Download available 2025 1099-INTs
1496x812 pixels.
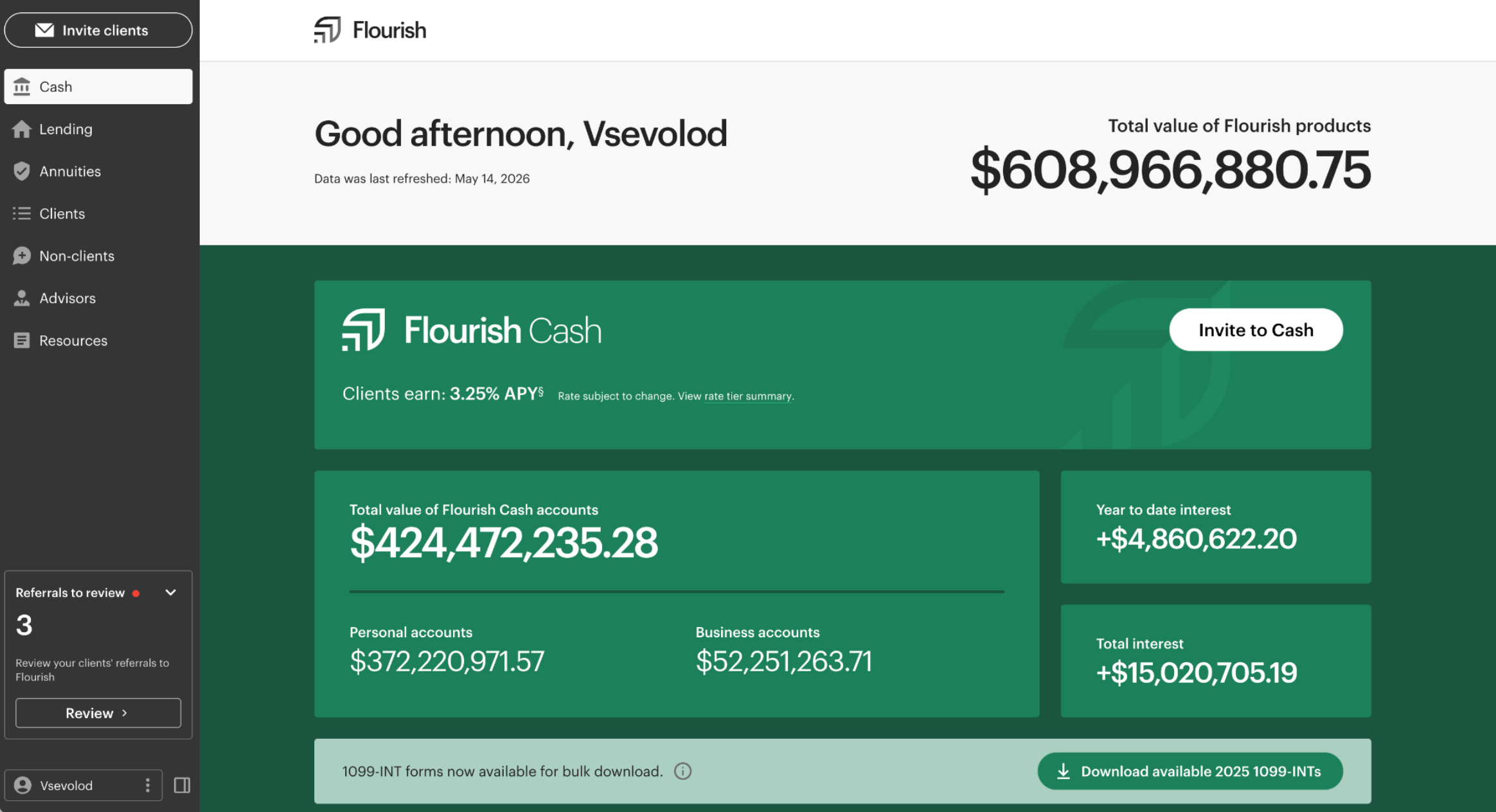(1190, 771)
